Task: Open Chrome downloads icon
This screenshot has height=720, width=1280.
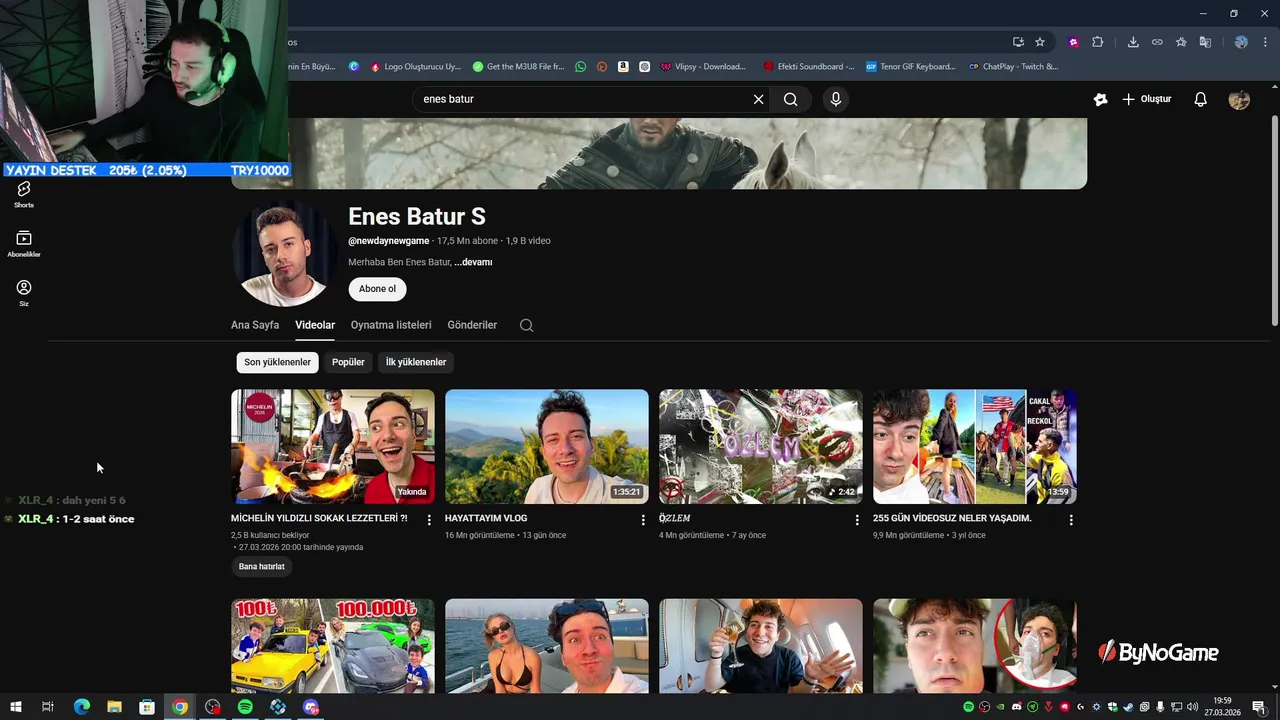Action: (x=1133, y=42)
